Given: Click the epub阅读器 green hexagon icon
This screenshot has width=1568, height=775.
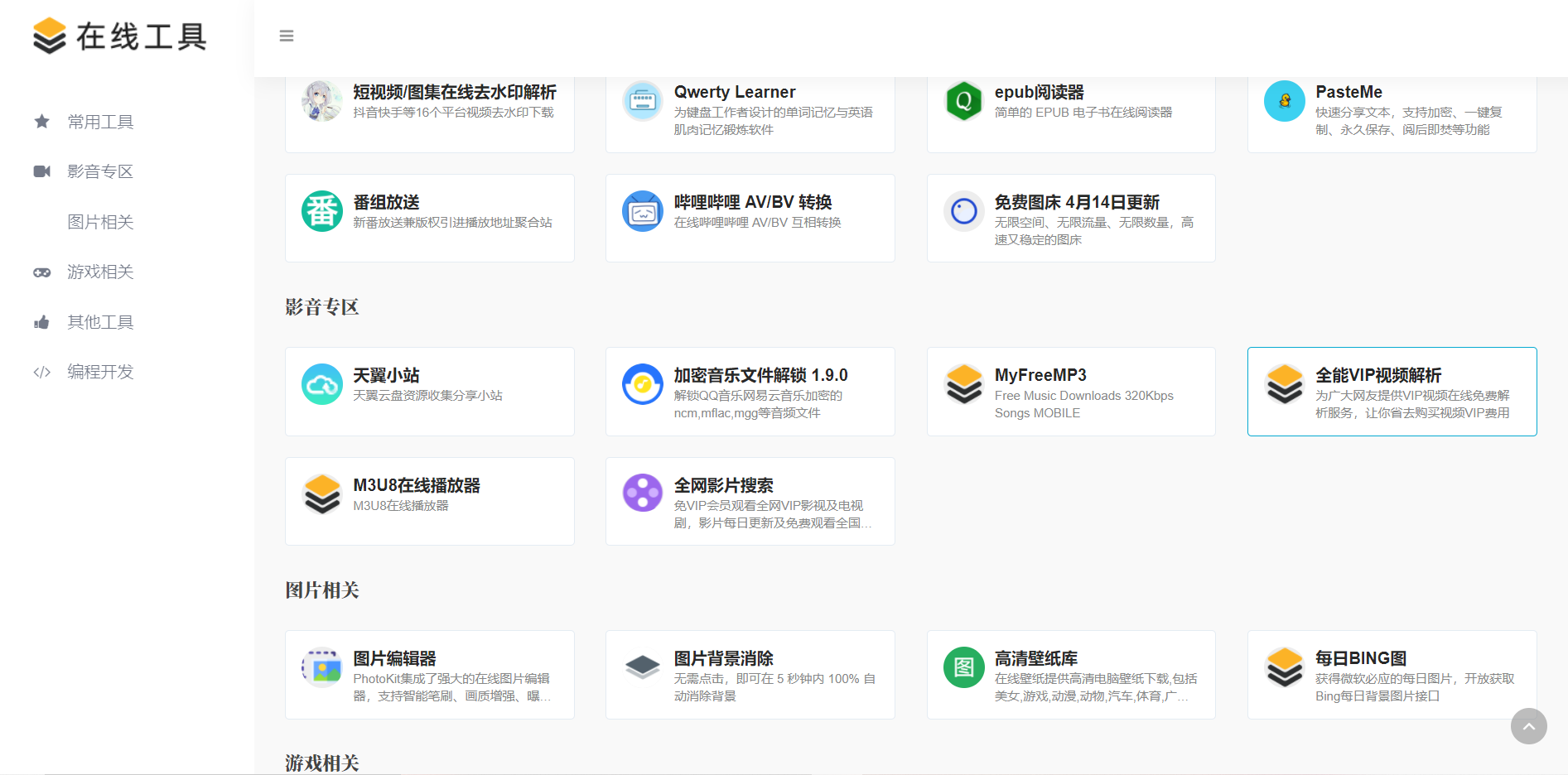Looking at the screenshot, I should point(963,101).
